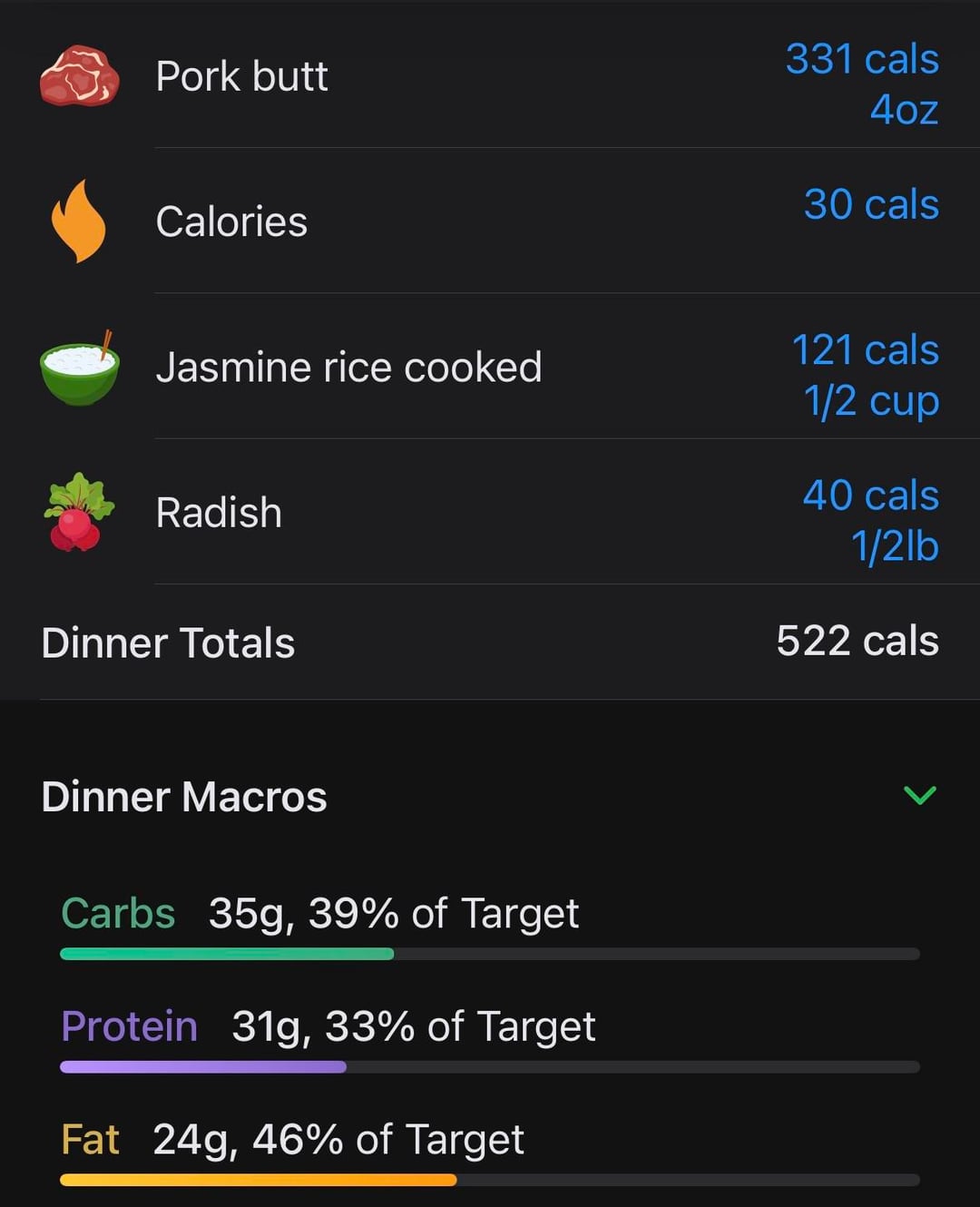Edit the 331 cals 4oz amount

[x=862, y=83]
